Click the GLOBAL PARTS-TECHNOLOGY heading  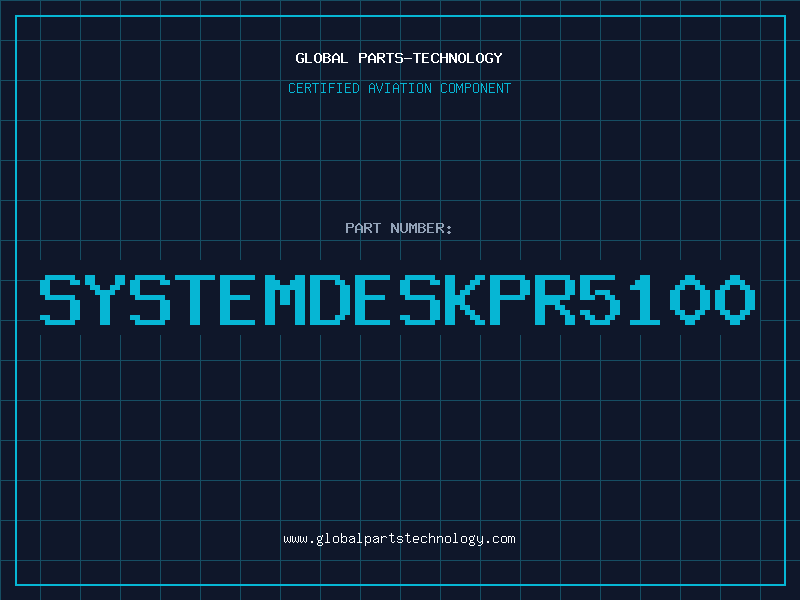[x=399, y=58]
